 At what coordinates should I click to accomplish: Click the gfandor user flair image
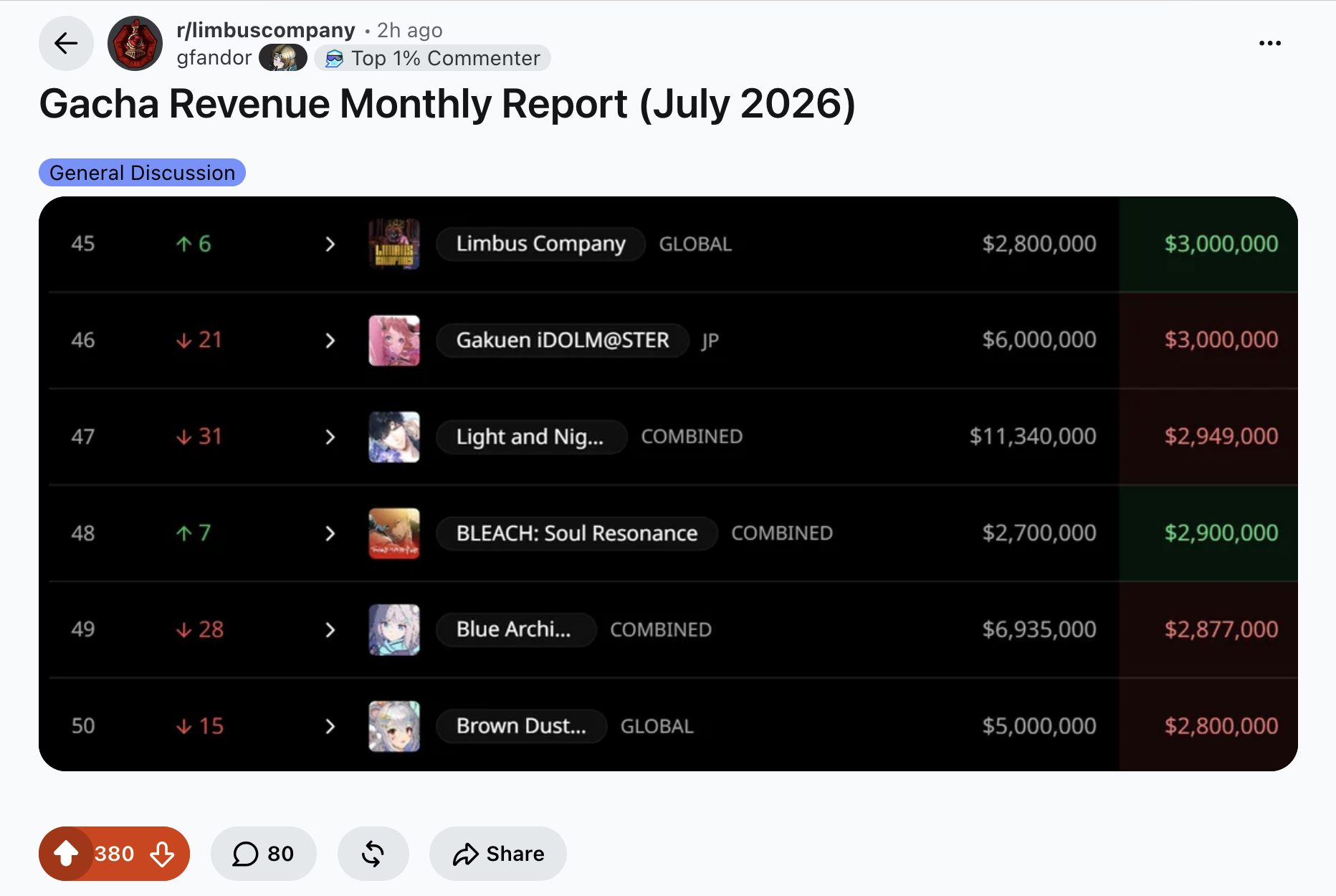coord(283,58)
